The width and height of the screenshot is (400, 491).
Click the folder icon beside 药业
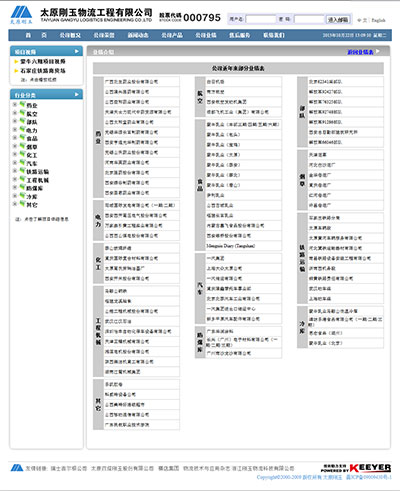tap(22, 105)
